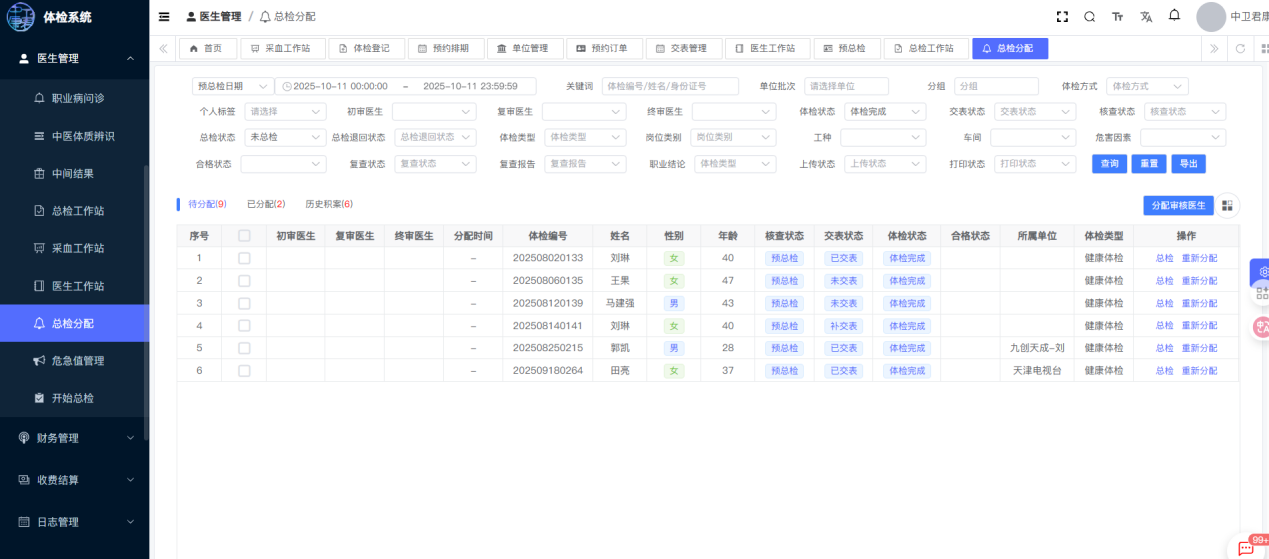This screenshot has height=559, width=1269.
Task: Expand the 财务管理 sidebar menu
Action: point(74,438)
